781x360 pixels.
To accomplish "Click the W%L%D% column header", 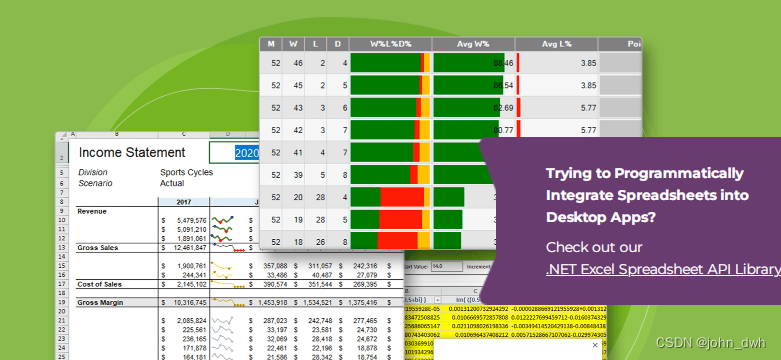I will (390, 44).
